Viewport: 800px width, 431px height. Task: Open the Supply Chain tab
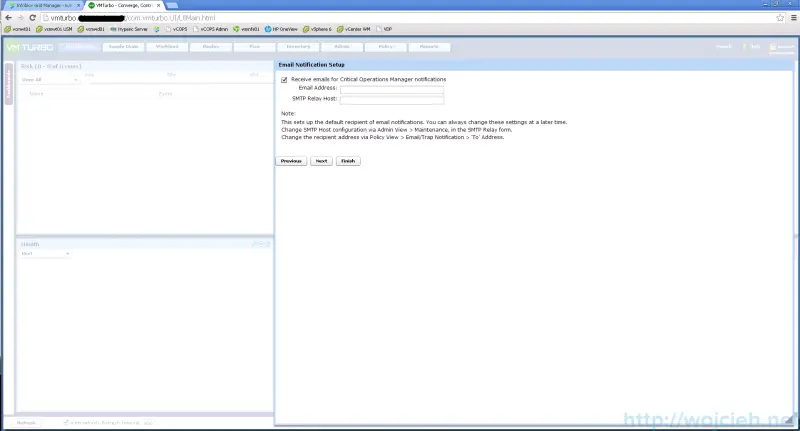123,47
